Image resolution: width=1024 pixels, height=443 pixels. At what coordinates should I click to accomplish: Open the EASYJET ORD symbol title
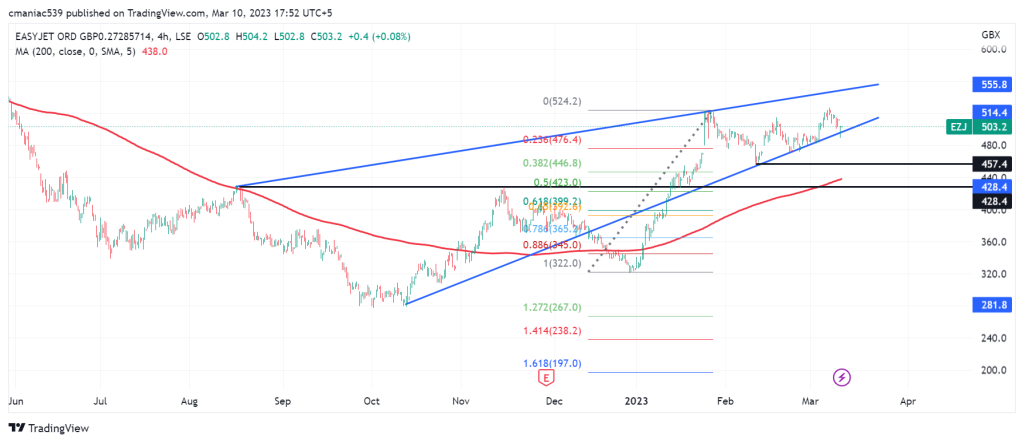click(58, 37)
